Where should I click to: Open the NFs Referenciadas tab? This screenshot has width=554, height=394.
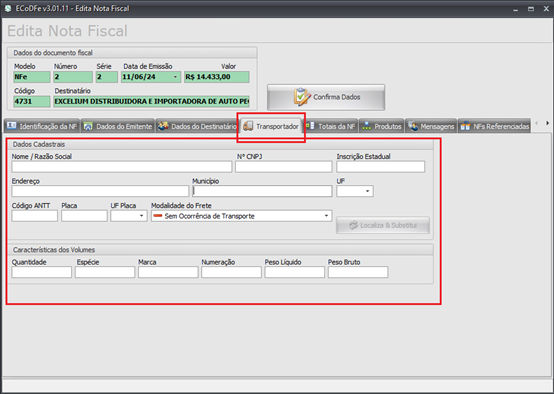(x=495, y=126)
